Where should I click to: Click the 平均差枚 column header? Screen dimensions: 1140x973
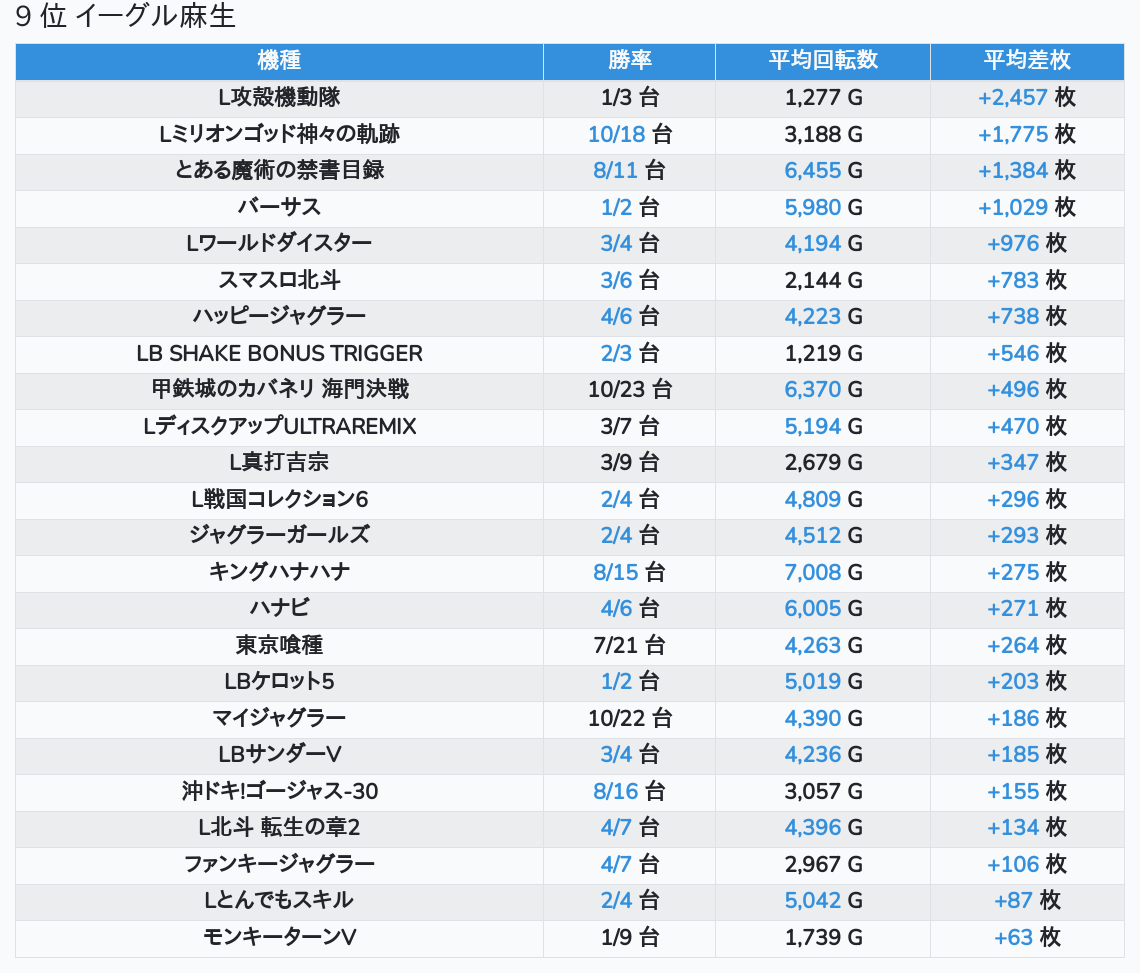point(1027,60)
